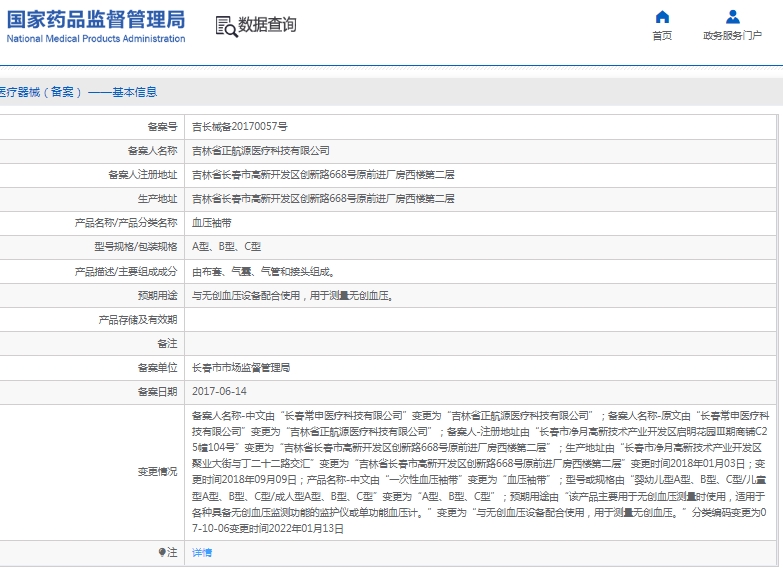Click the 产品名称/产品分类名称 label
Screen dimensions: 783x570
[x=126, y=222]
